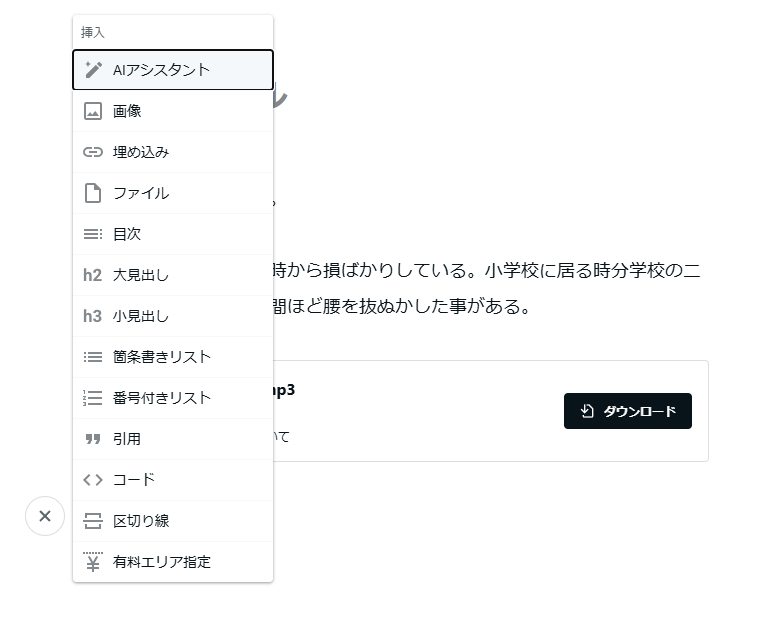Click the embed link icon

pos(93,152)
